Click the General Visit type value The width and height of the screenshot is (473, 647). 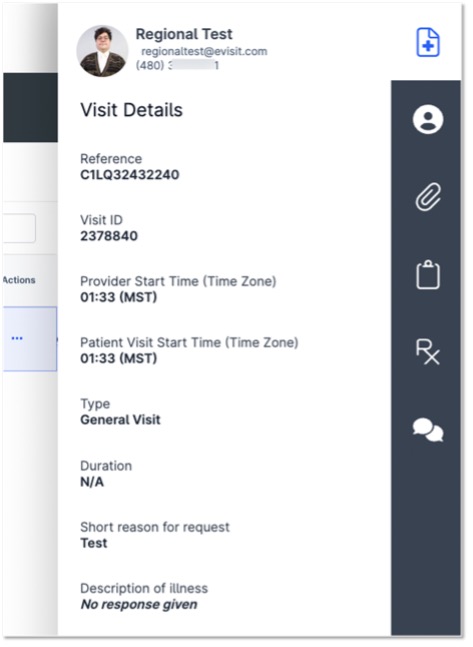[120, 420]
